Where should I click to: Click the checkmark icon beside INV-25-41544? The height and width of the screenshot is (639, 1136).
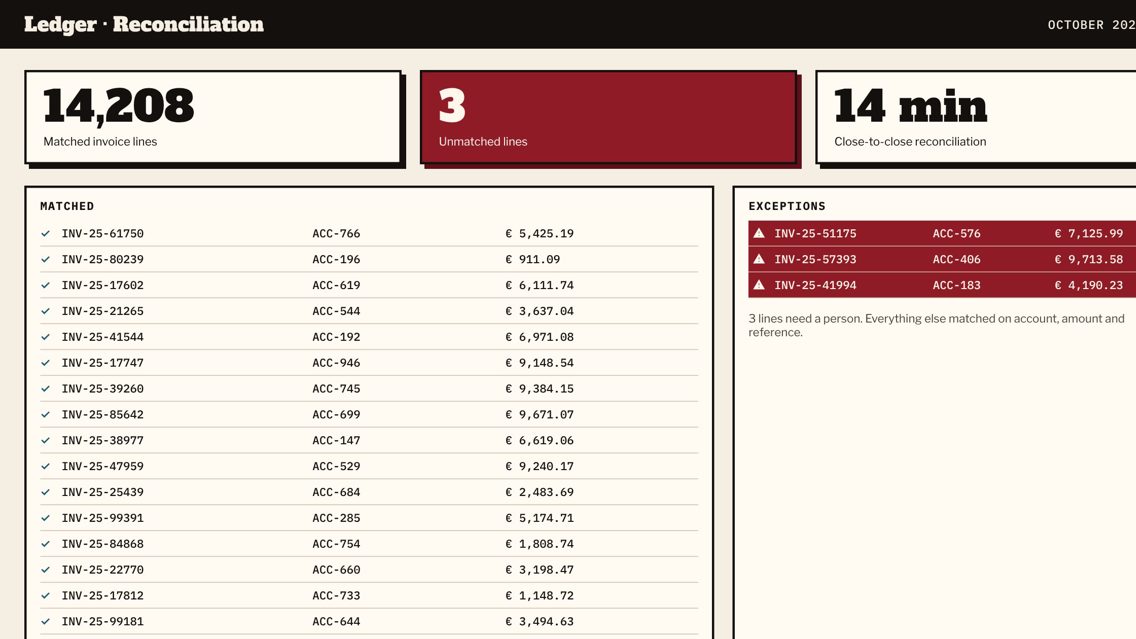tap(46, 337)
